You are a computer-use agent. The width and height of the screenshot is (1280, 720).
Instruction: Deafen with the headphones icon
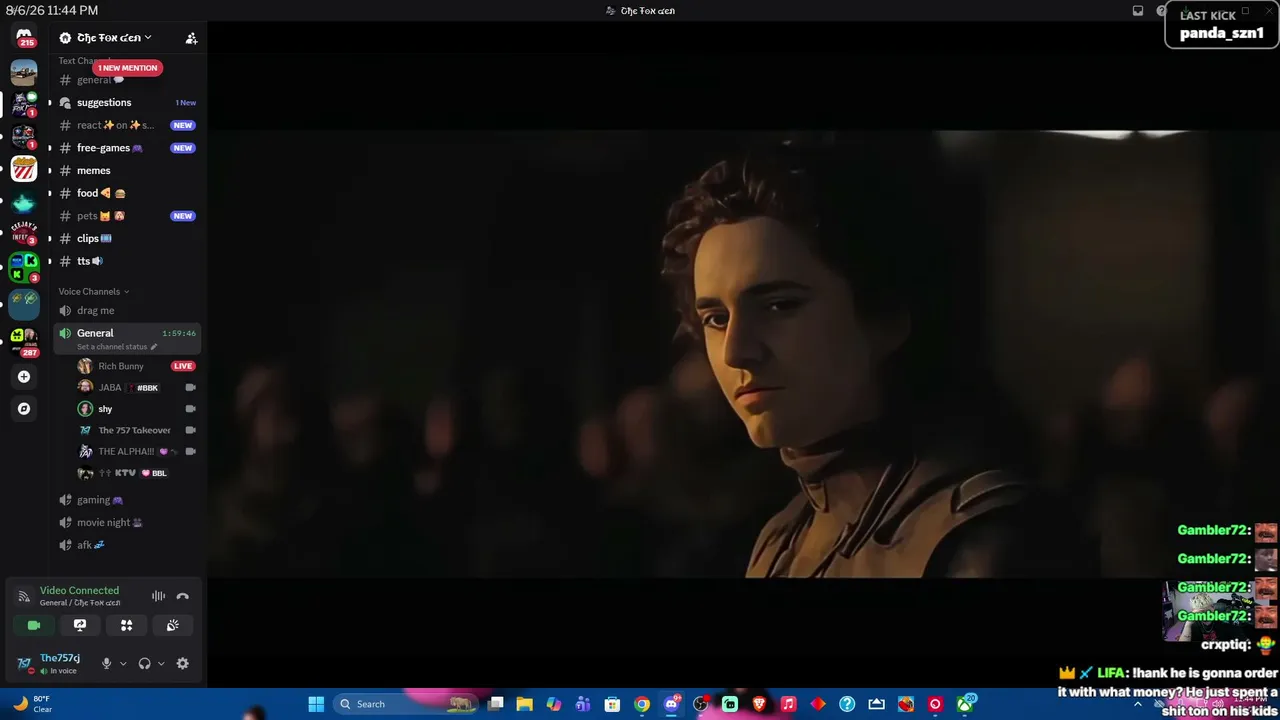[144, 663]
